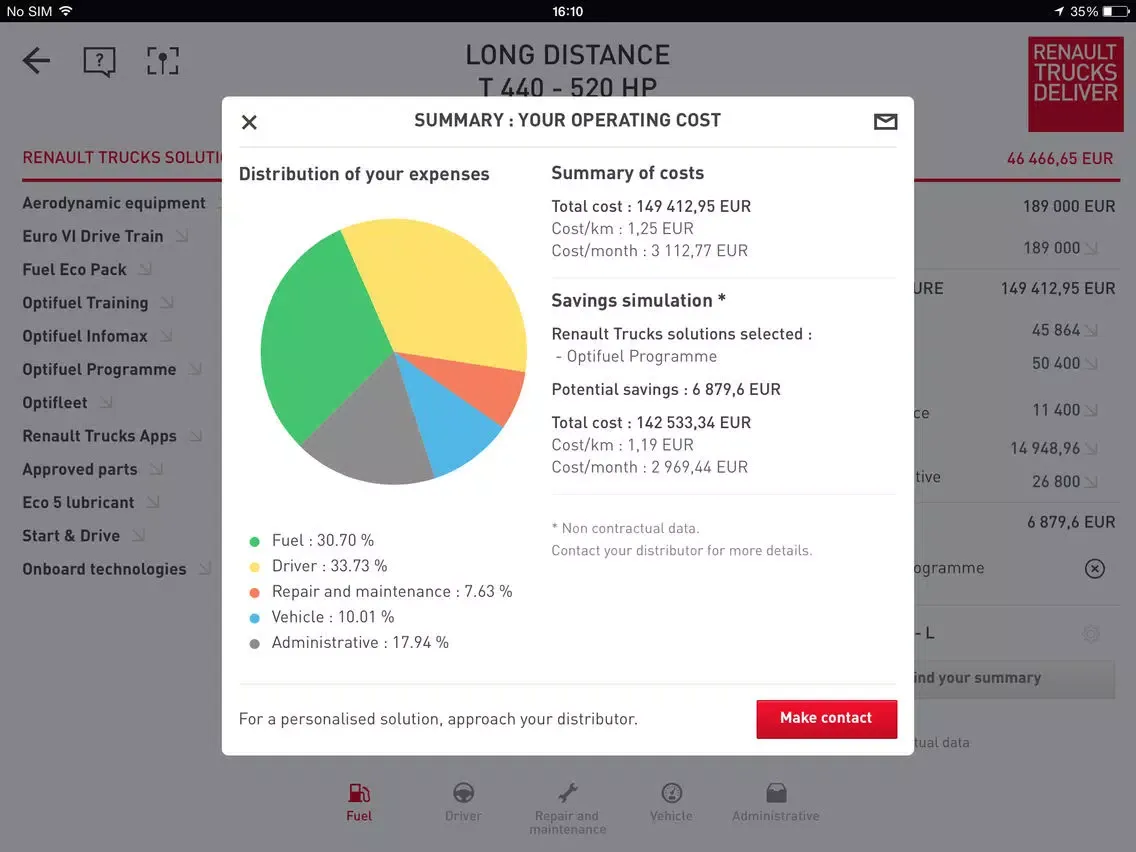The image size is (1136, 852).
Task: Email the summary via envelope icon
Action: pyautogui.click(x=885, y=122)
